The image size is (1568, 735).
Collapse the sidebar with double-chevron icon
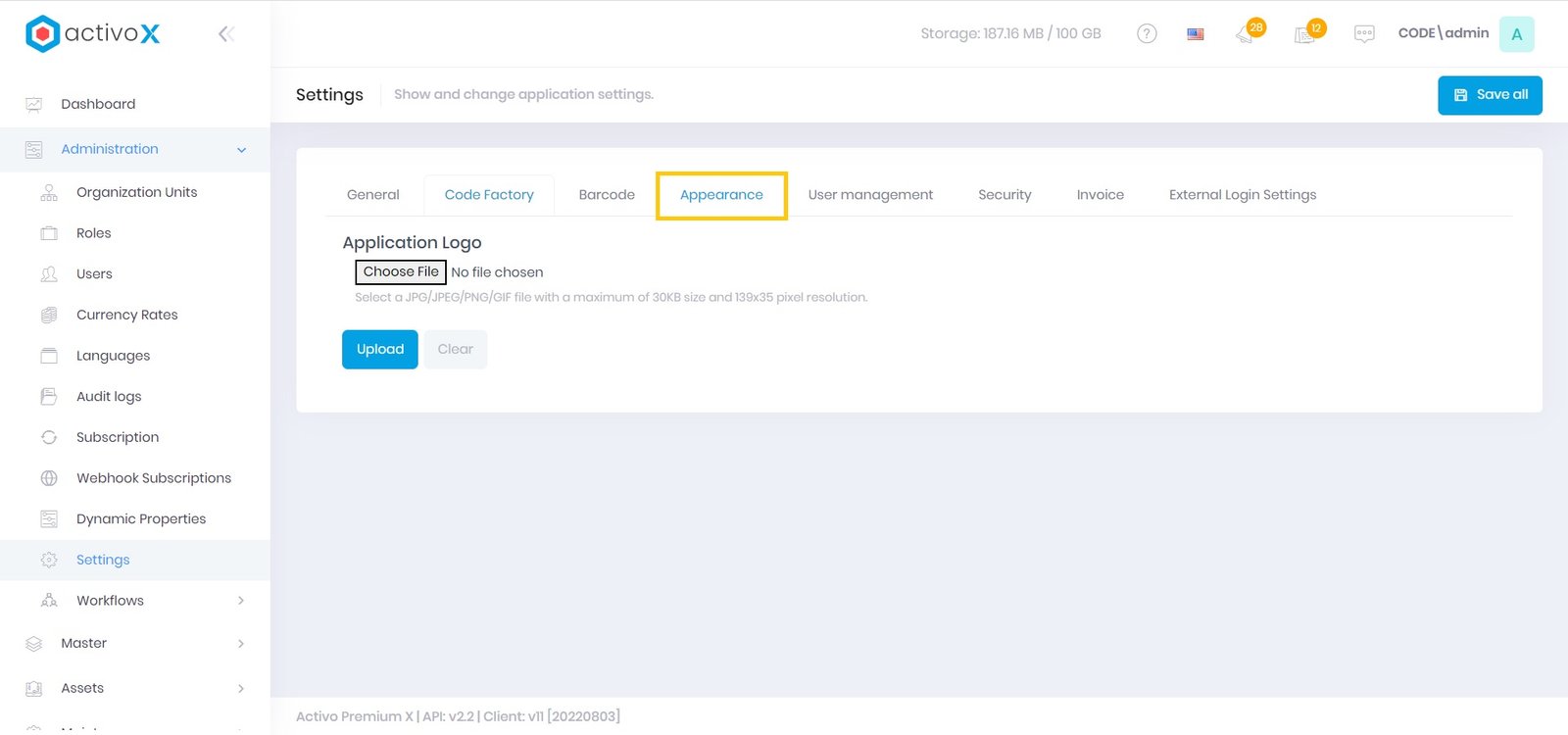pyautogui.click(x=226, y=34)
